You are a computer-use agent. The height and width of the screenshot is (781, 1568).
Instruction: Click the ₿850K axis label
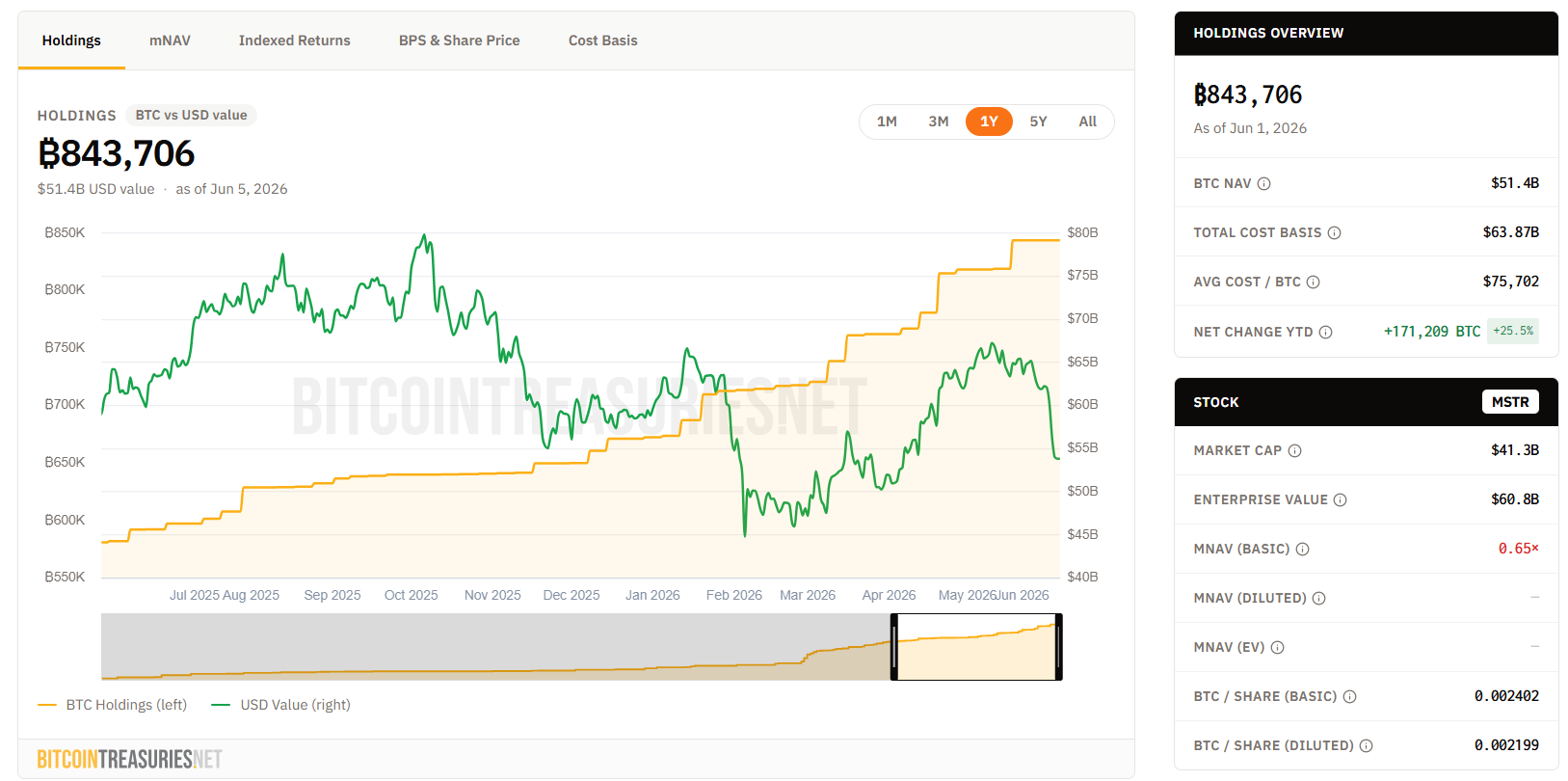click(65, 232)
